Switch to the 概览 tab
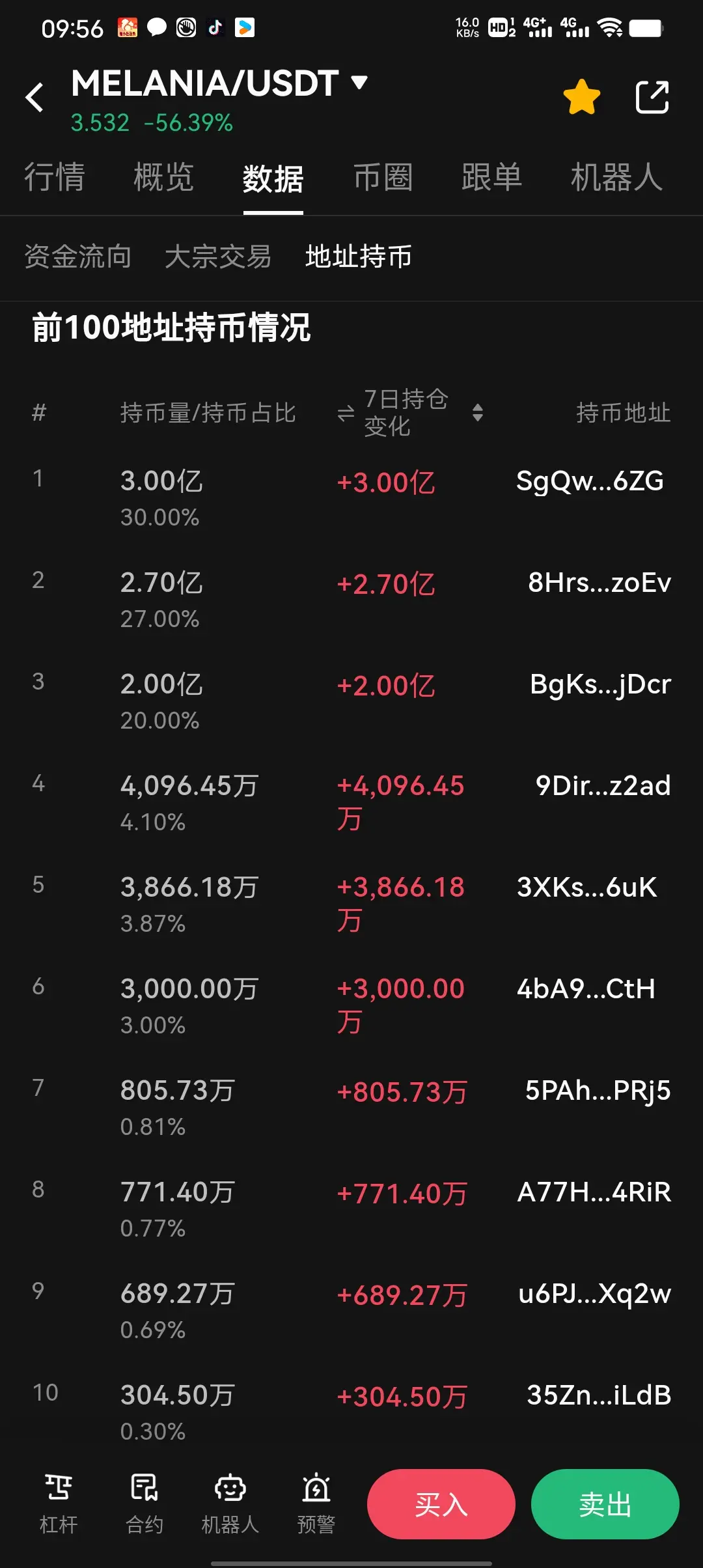Viewport: 703px width, 1568px height. click(163, 177)
